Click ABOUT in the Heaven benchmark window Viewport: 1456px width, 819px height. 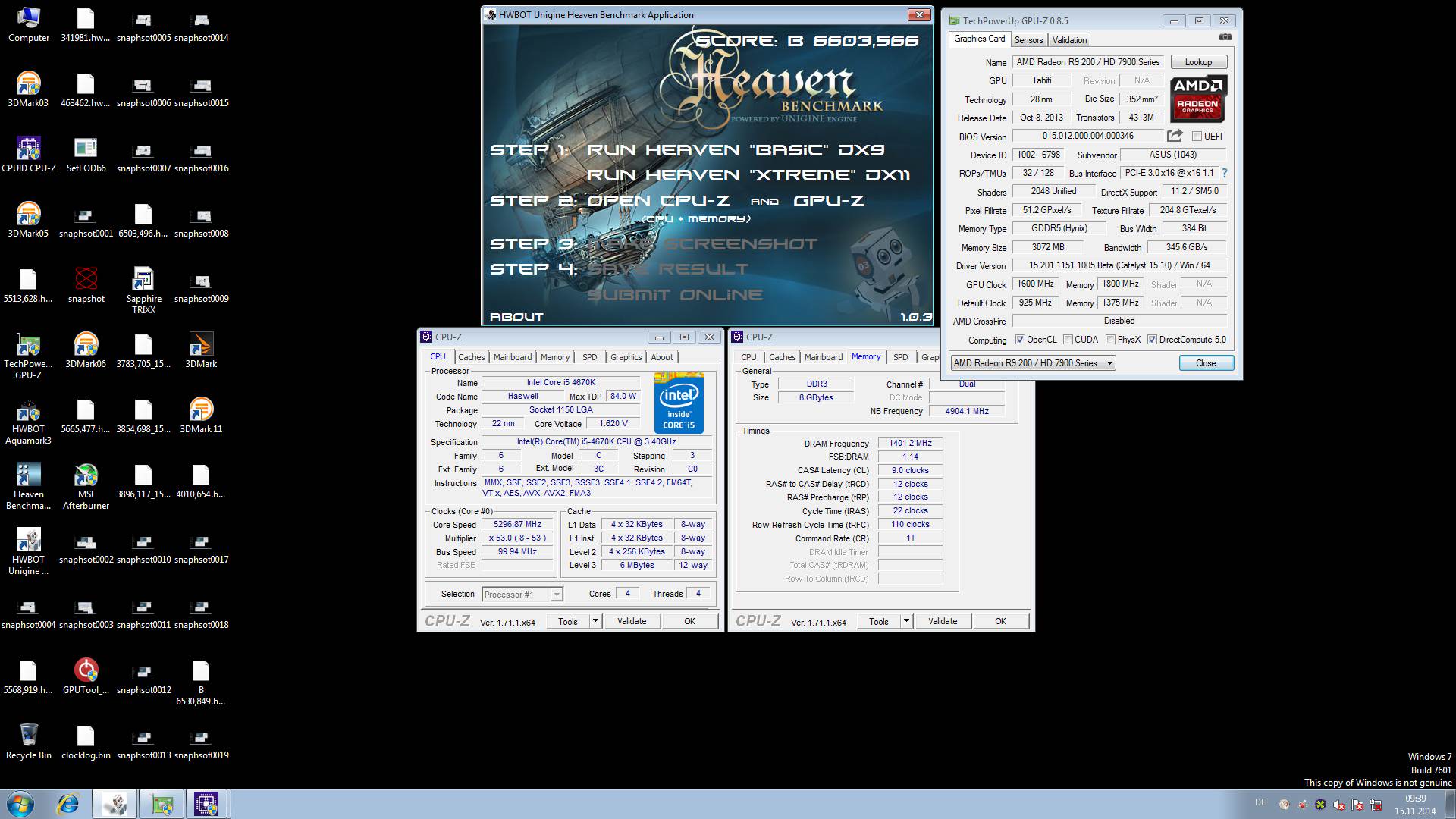[516, 317]
